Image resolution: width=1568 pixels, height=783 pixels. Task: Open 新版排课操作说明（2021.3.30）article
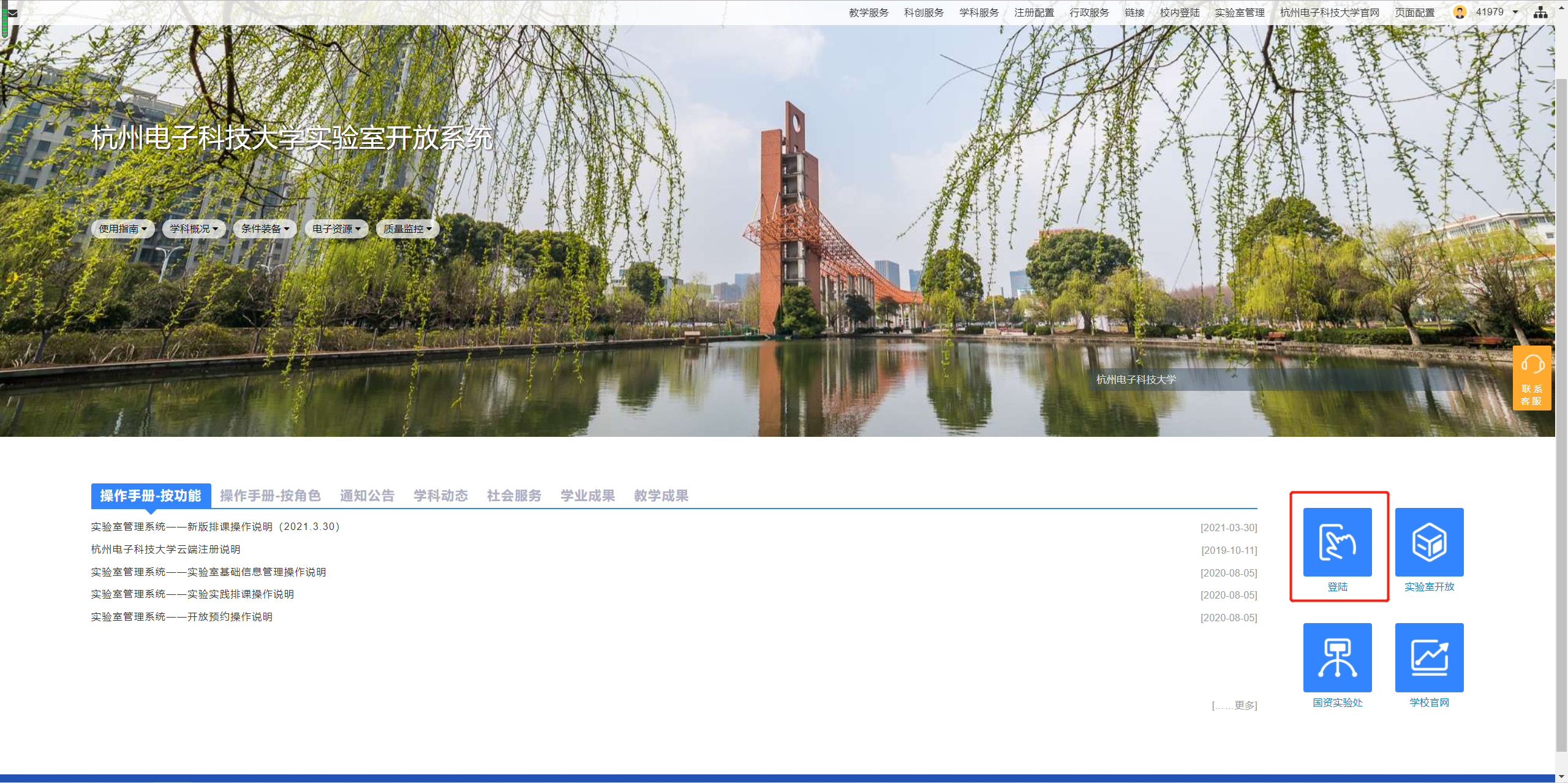pyautogui.click(x=215, y=527)
